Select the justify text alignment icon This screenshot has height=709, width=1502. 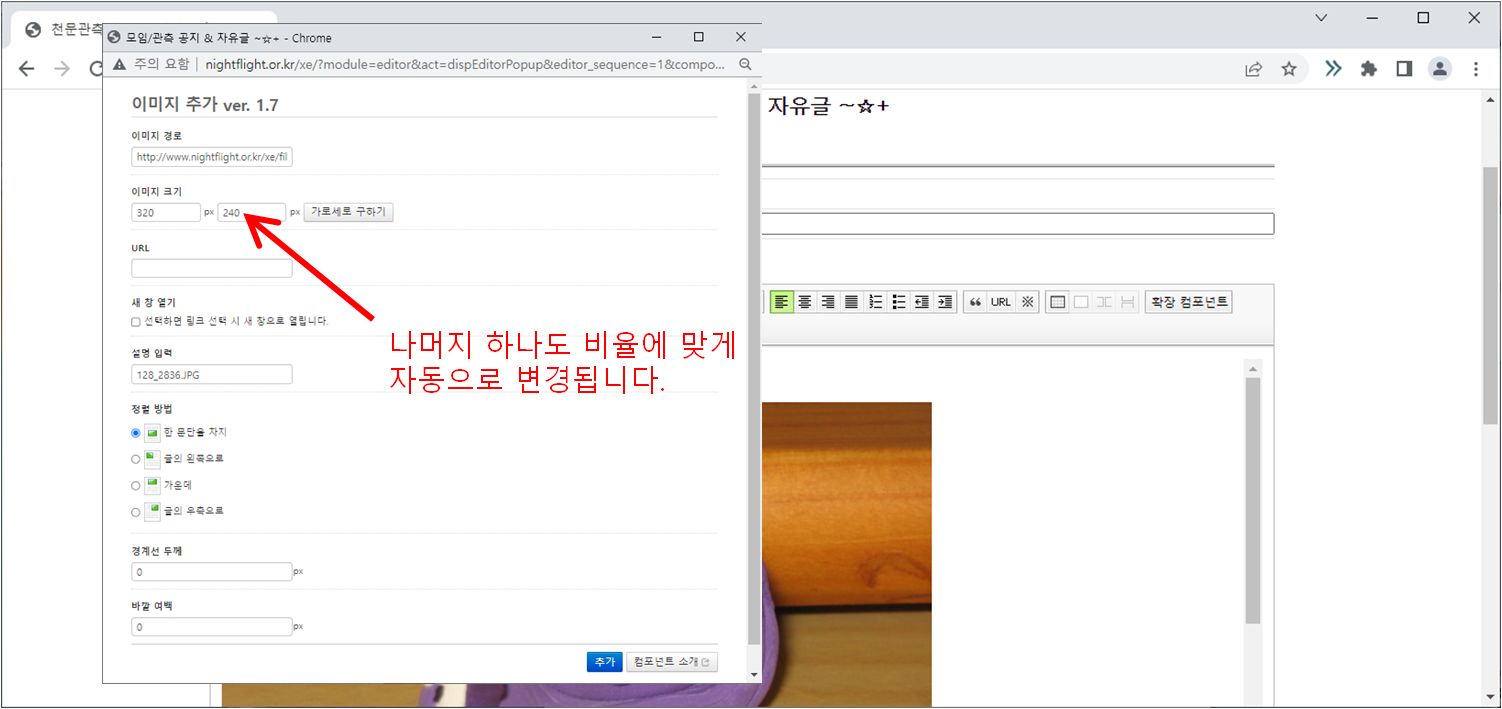851,302
